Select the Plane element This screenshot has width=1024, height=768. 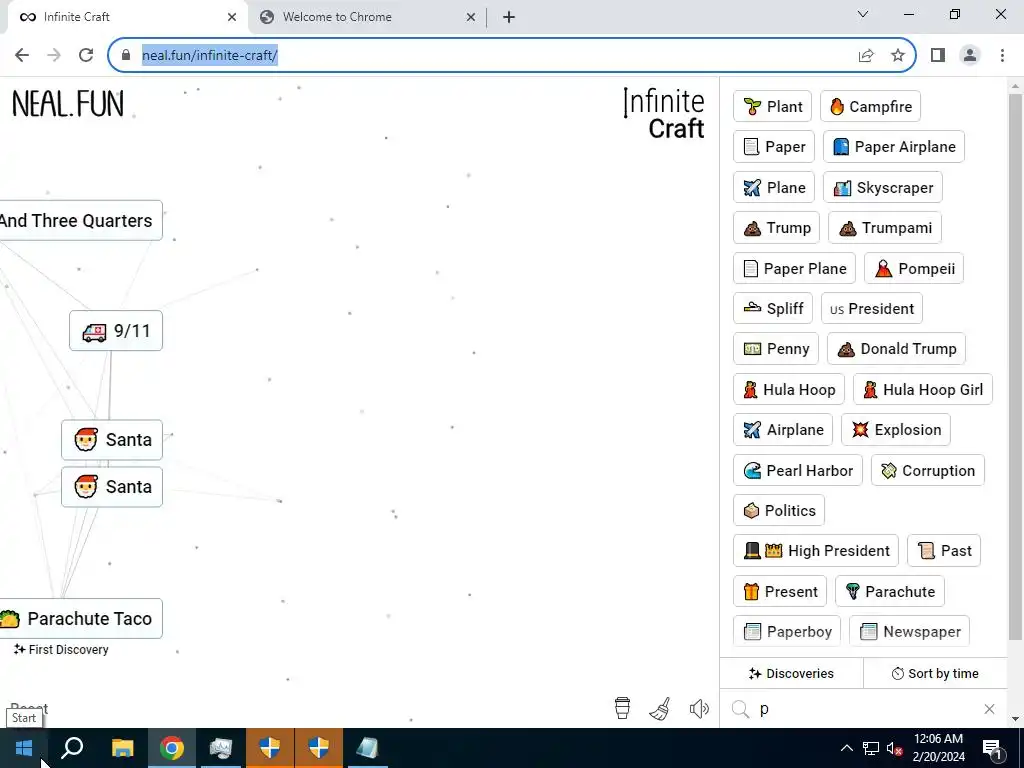coord(774,187)
